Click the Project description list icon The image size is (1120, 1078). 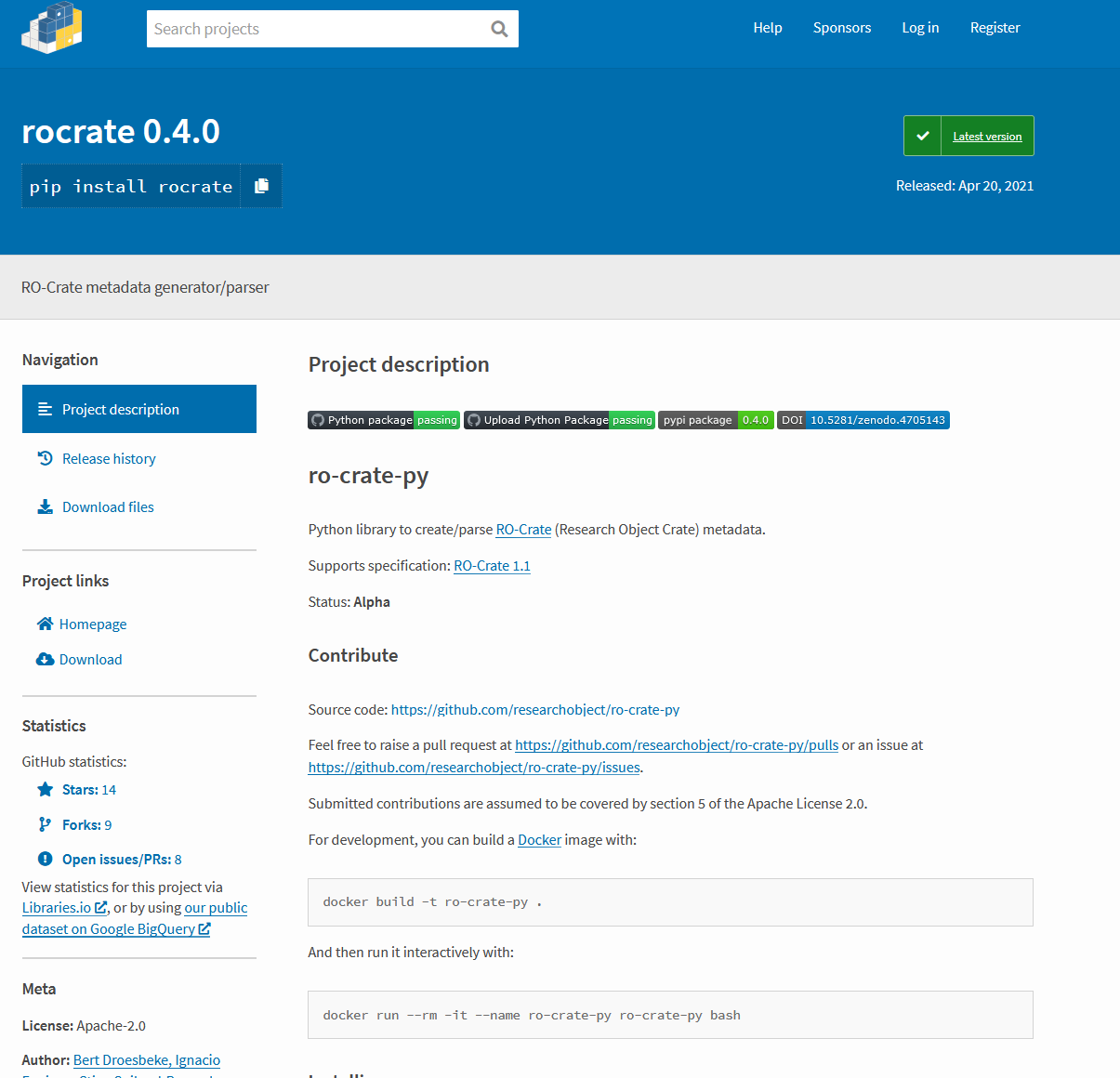click(45, 409)
